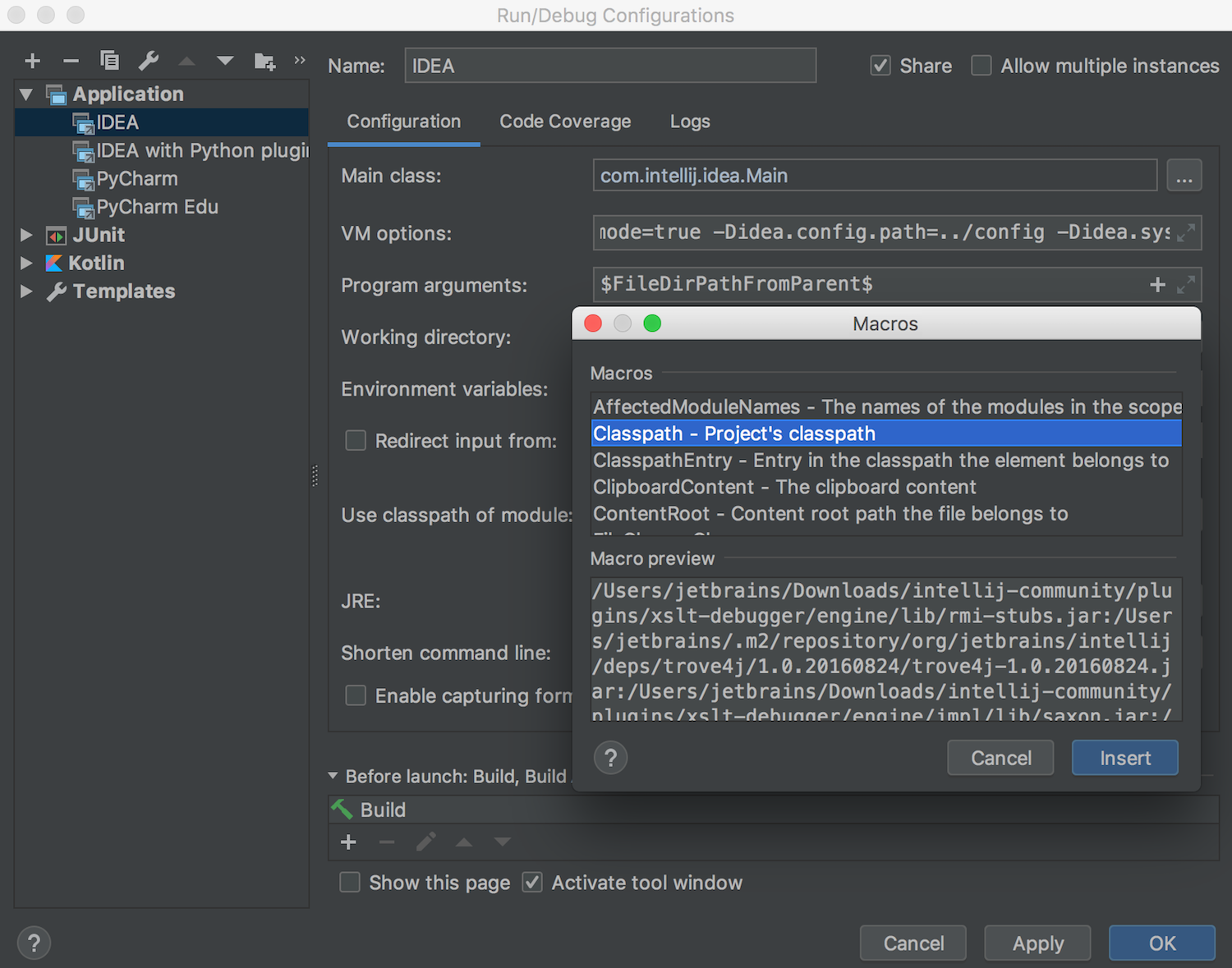Open configuration templates with the wrench icon
1232x968 pixels.
click(149, 60)
